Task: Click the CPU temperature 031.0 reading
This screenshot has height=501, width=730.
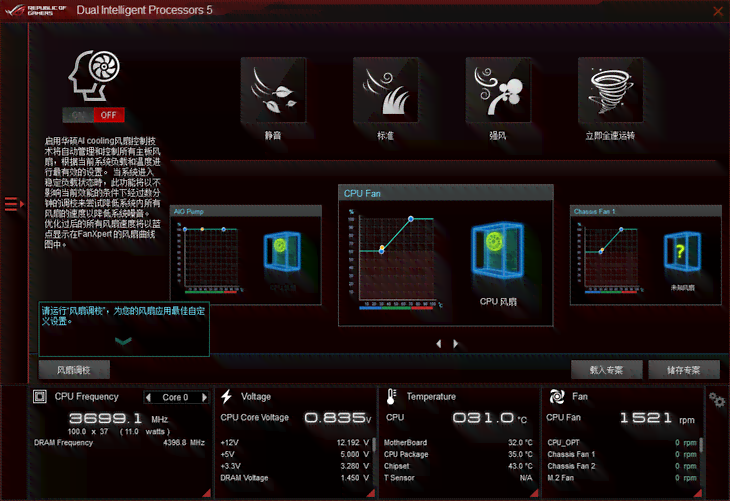Action: pos(490,418)
